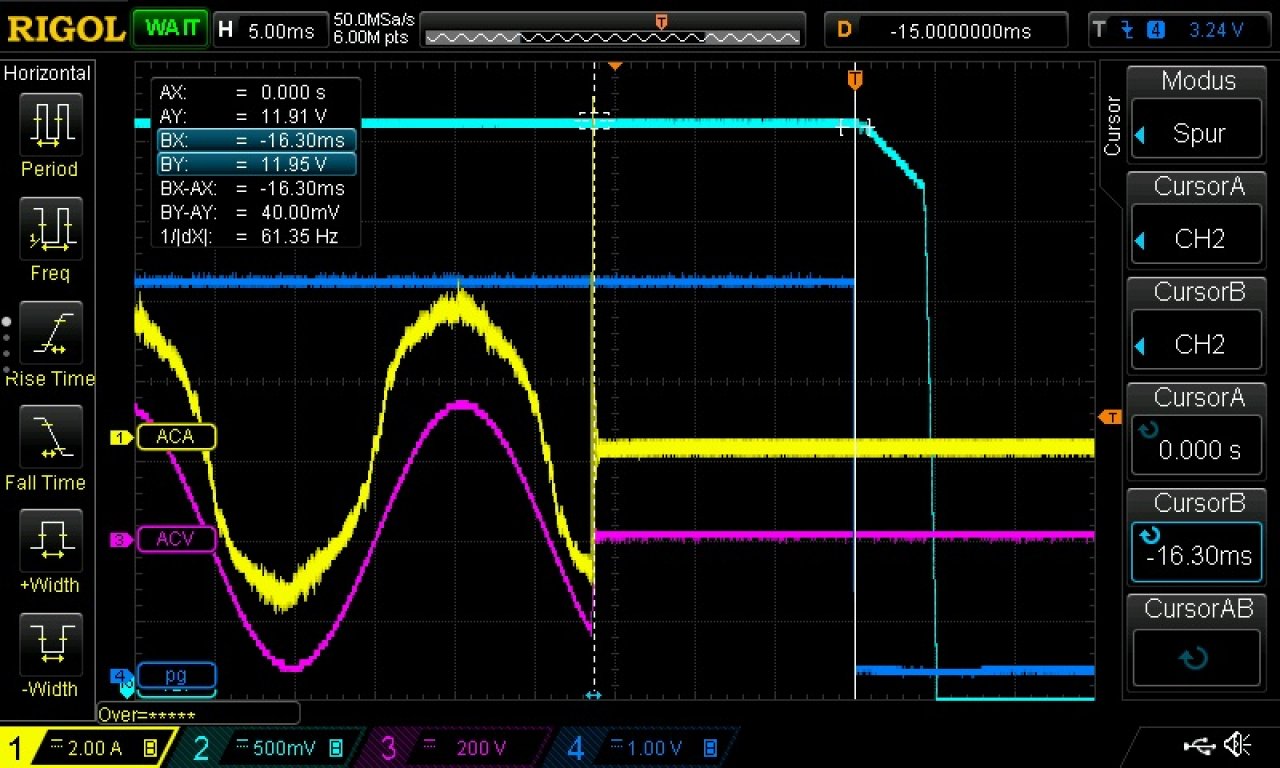Select the Rise Time measurement icon
1280x768 pixels.
tap(50, 335)
